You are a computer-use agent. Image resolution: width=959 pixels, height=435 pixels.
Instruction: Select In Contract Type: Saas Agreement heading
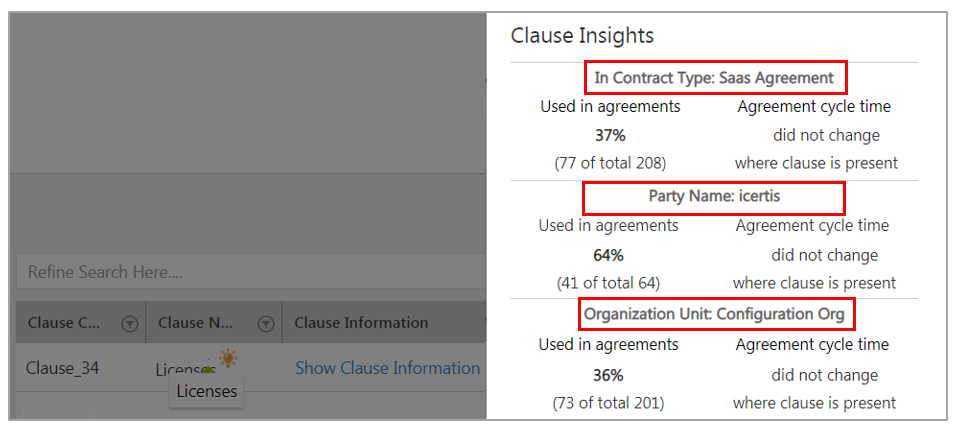click(x=713, y=77)
